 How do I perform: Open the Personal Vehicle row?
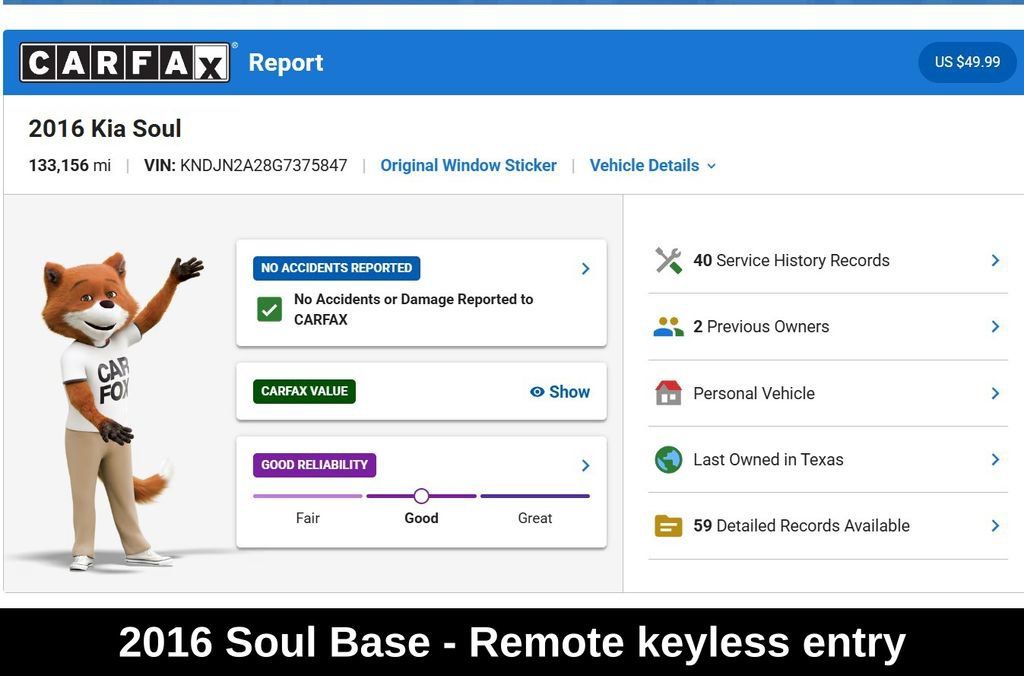coord(827,393)
